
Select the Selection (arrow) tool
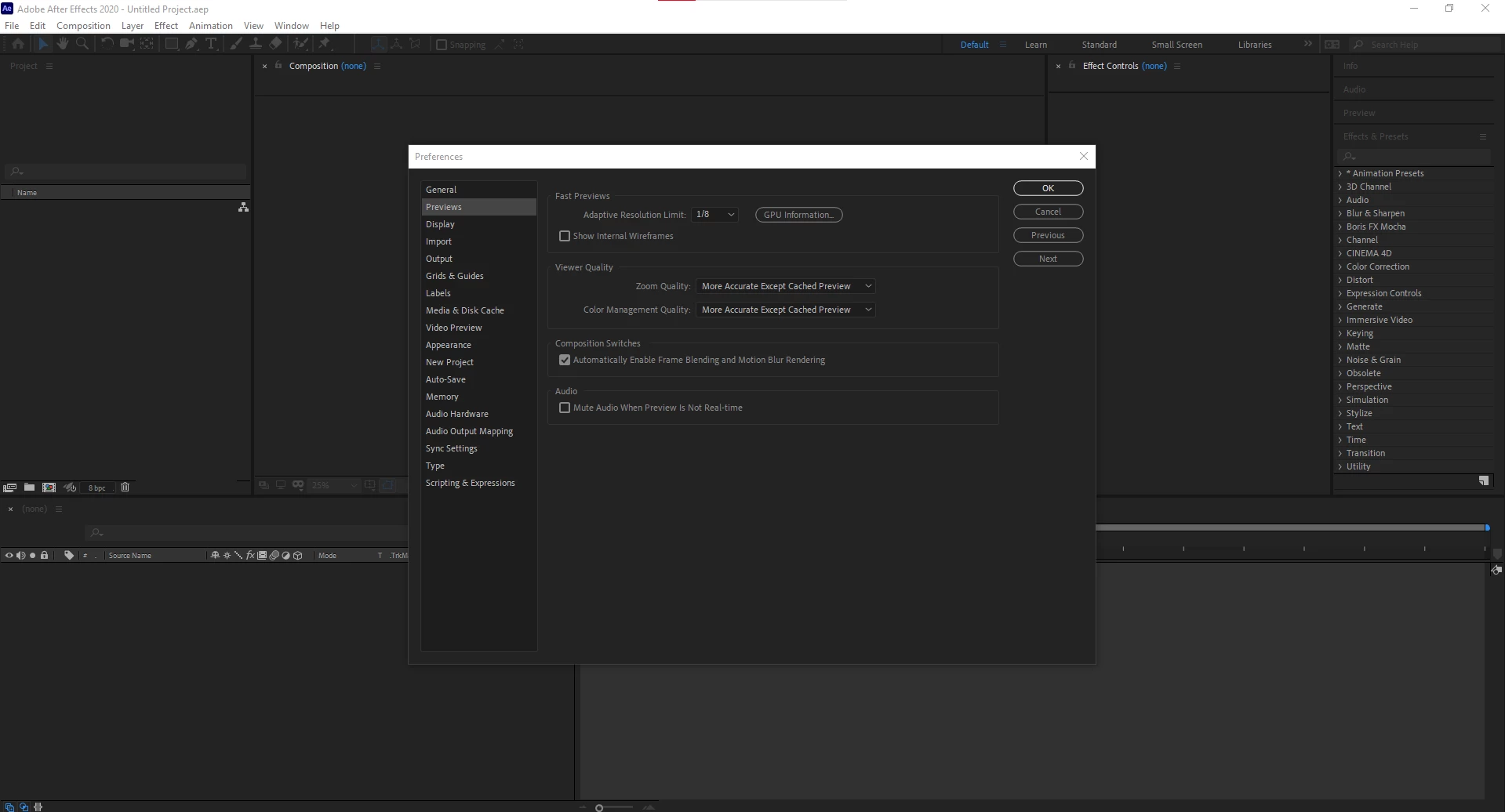[43, 44]
